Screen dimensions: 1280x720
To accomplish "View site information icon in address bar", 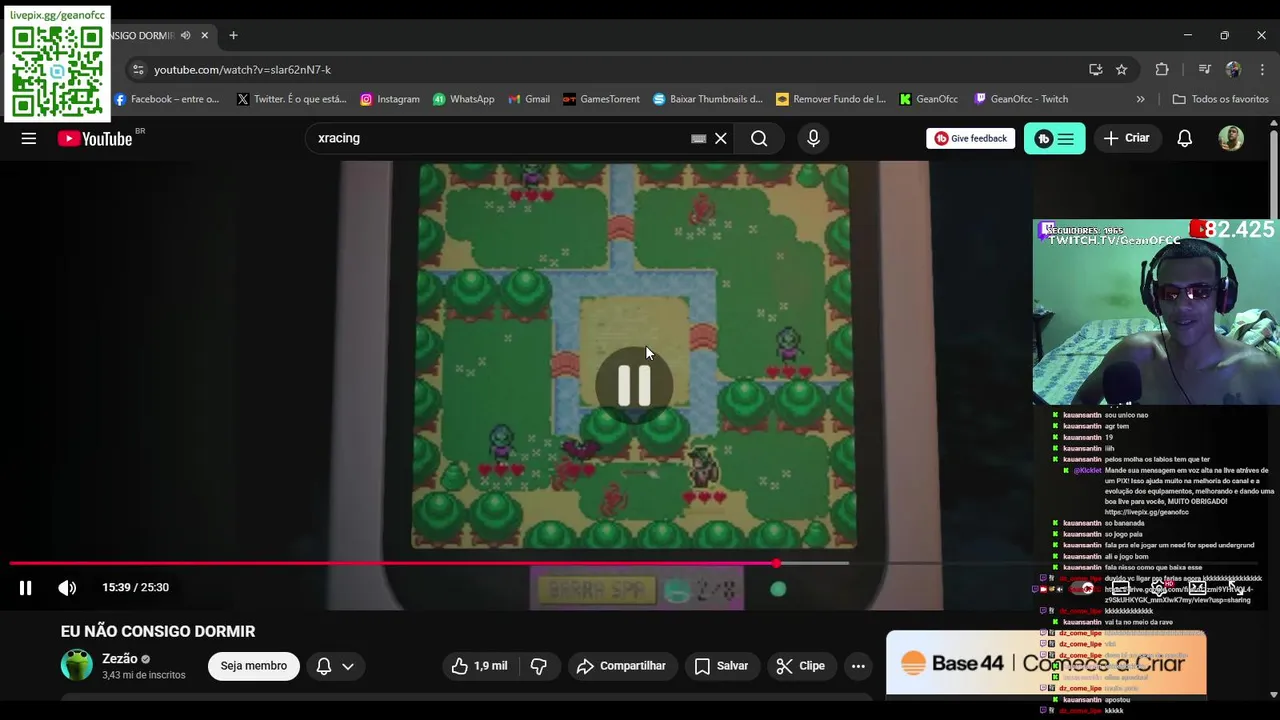I will coord(138,70).
